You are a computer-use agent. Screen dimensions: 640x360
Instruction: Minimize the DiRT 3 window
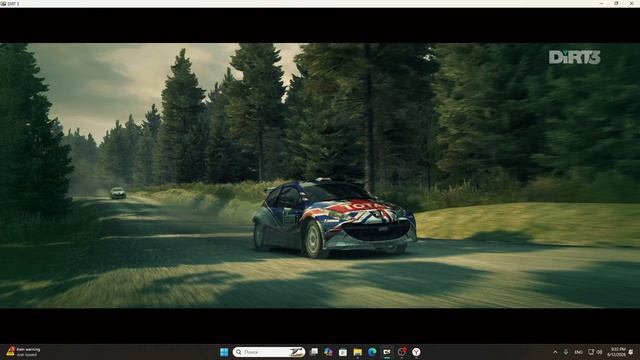coord(601,3)
